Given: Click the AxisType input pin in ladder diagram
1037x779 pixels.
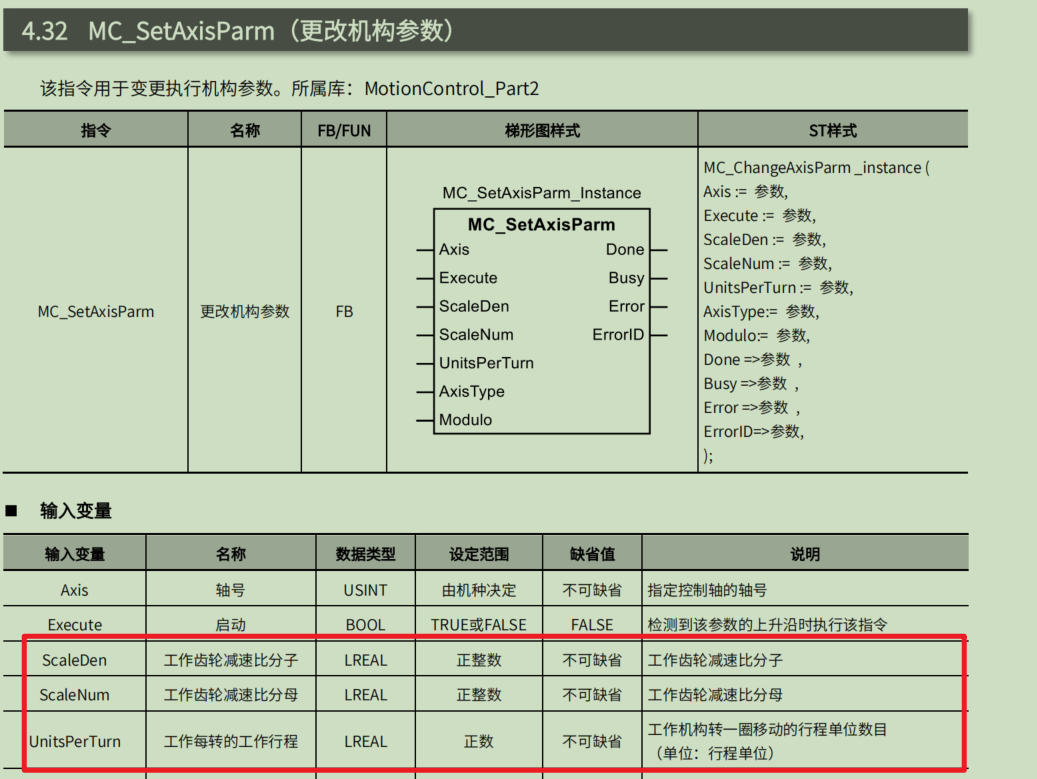Looking at the screenshot, I should coord(471,392).
